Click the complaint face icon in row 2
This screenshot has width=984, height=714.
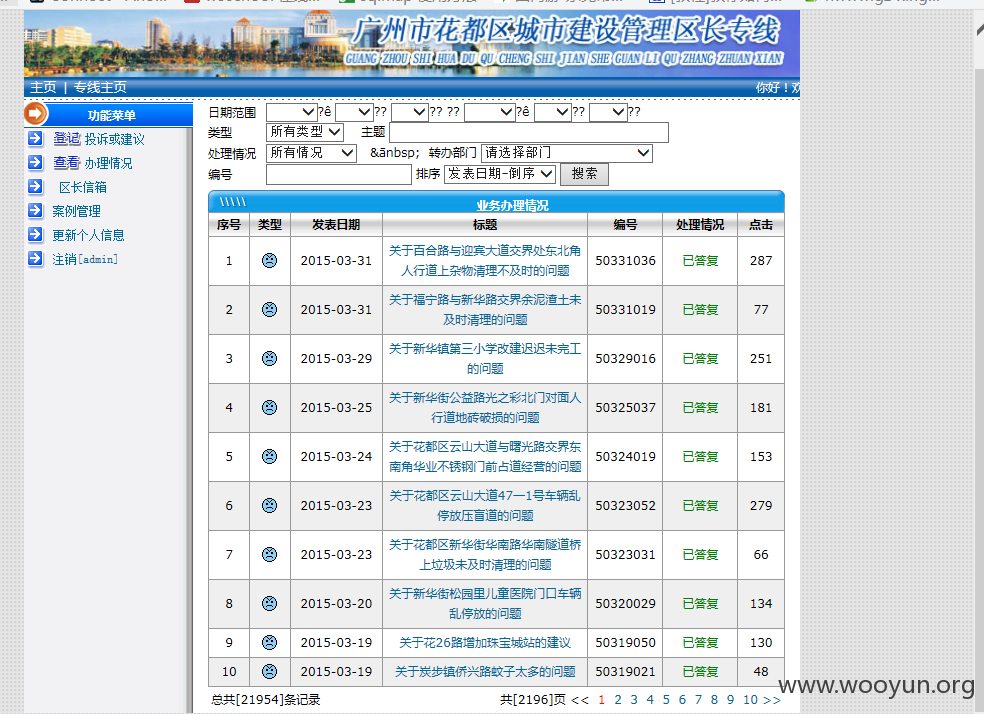tap(269, 309)
